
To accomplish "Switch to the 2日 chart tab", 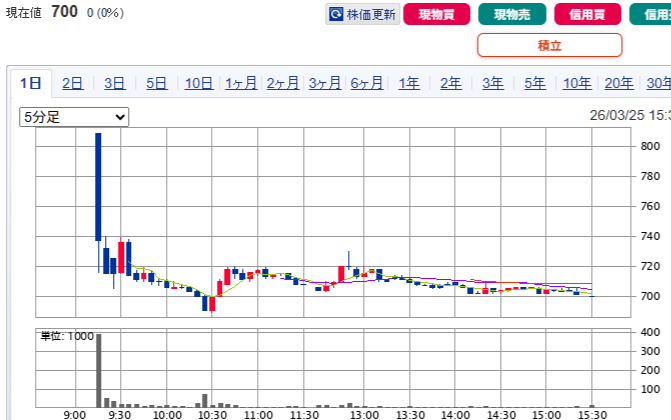I will coord(72,84).
